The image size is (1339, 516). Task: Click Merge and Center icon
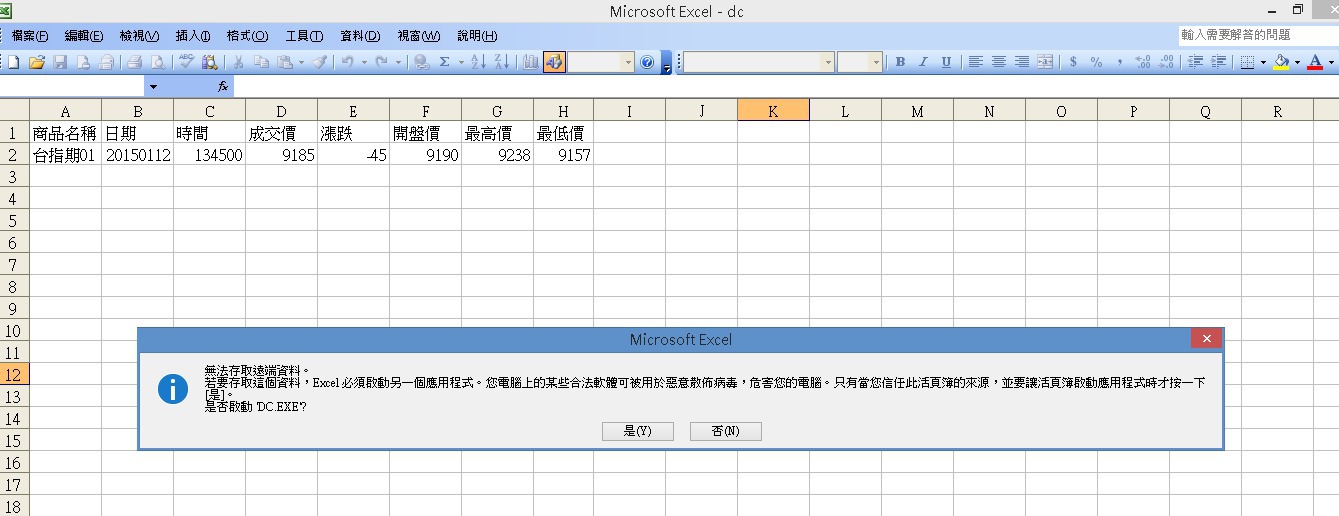pos(1045,62)
